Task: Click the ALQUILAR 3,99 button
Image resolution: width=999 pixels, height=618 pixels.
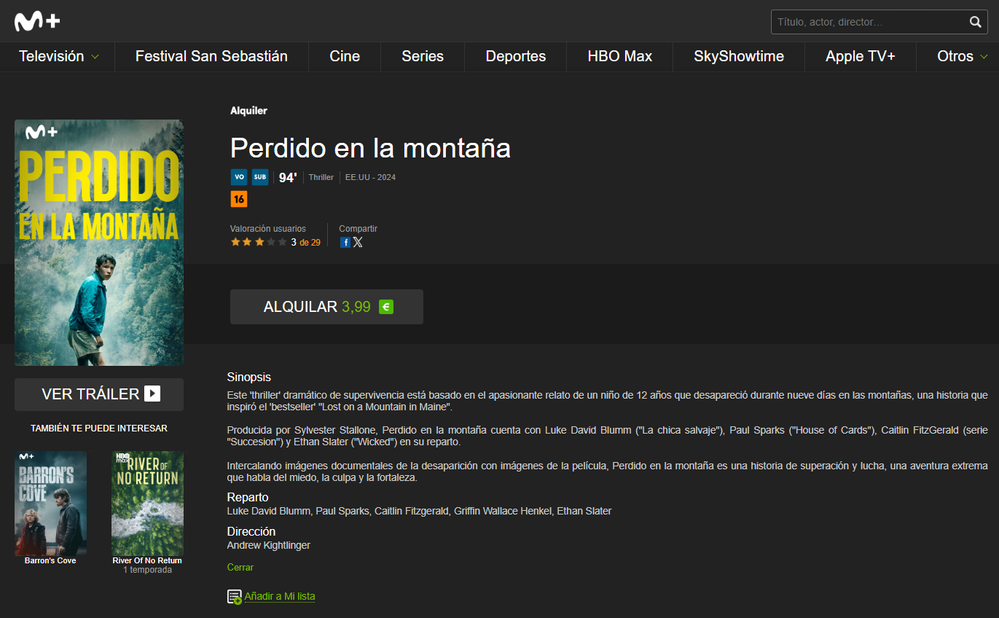Action: point(326,307)
